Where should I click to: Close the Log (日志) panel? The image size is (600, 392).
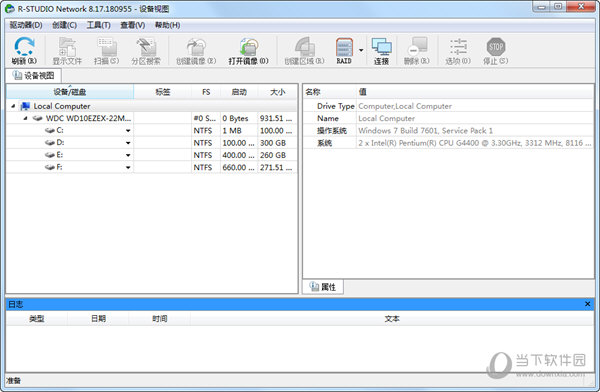(588, 304)
